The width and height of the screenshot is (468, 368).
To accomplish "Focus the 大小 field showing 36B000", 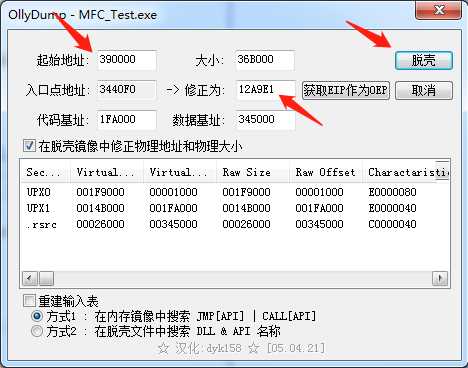I will point(265,60).
